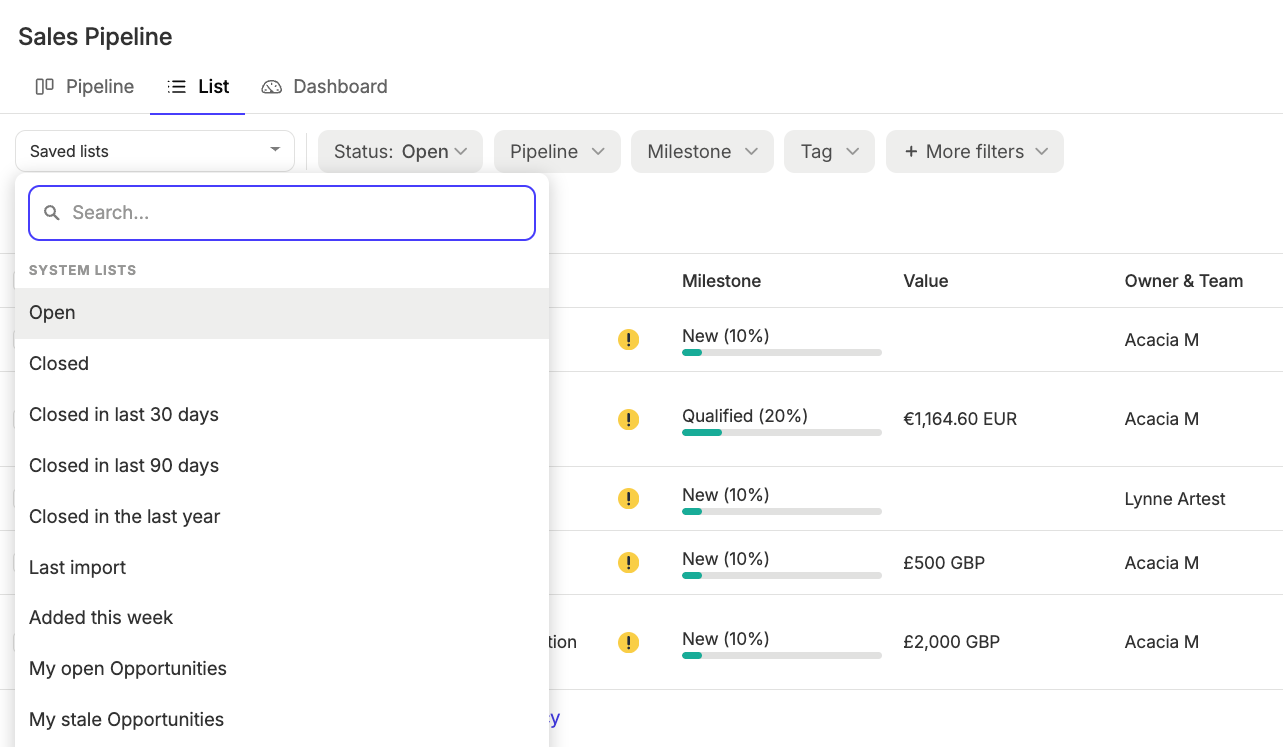This screenshot has height=747, width=1283.
Task: Select My stale Opportunities
Action: (x=282, y=720)
